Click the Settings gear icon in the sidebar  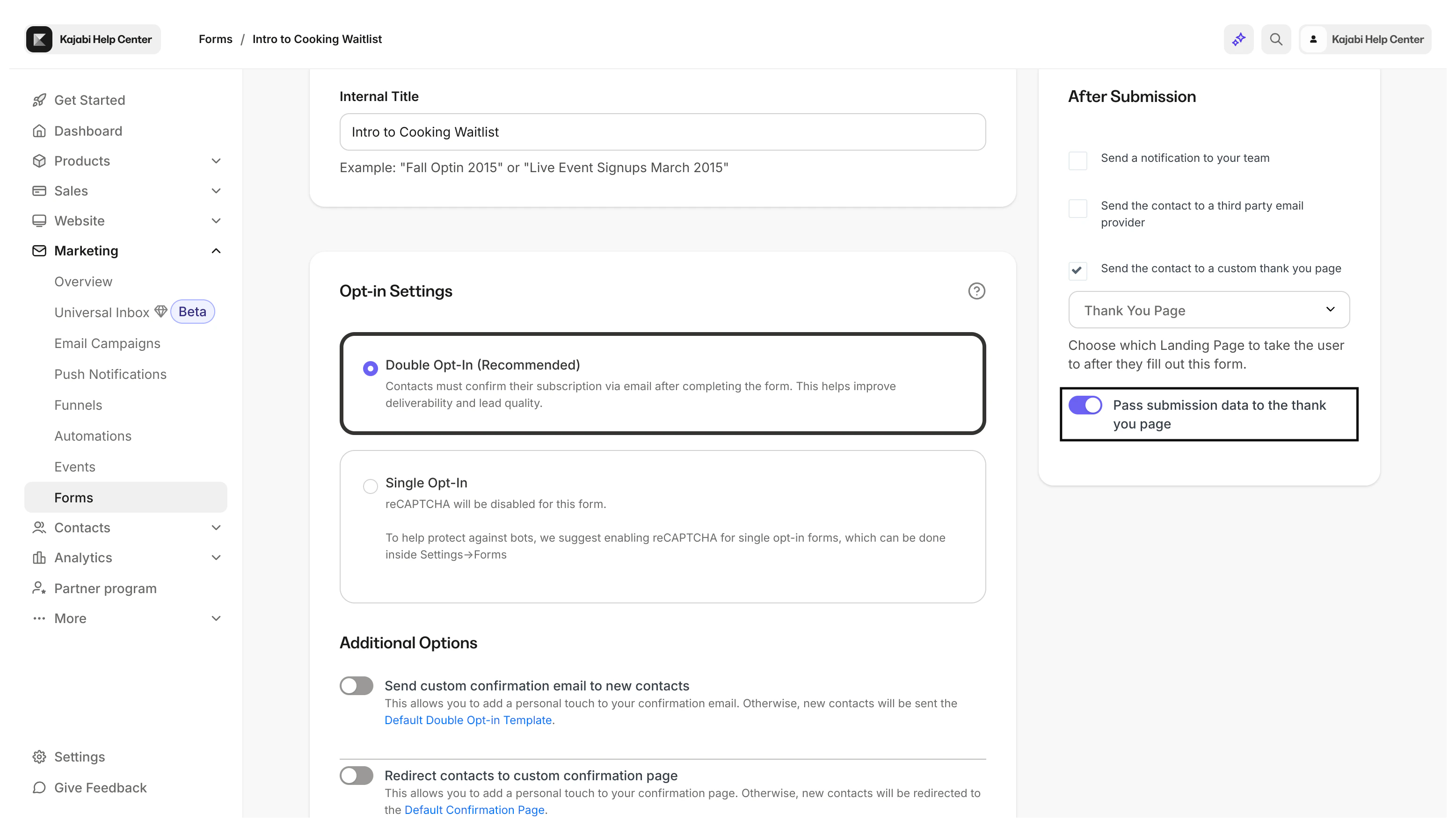39,756
